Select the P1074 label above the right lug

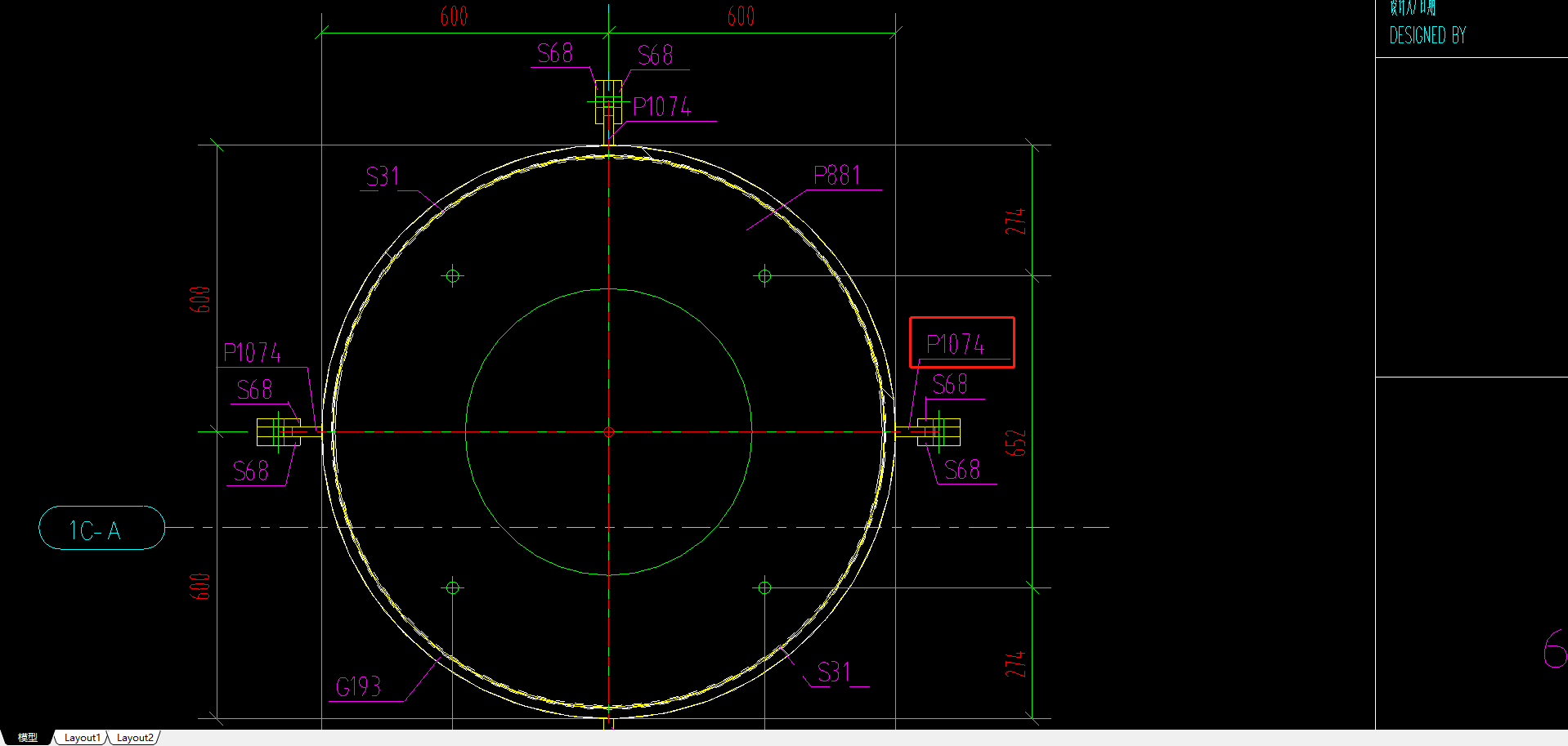(x=956, y=344)
